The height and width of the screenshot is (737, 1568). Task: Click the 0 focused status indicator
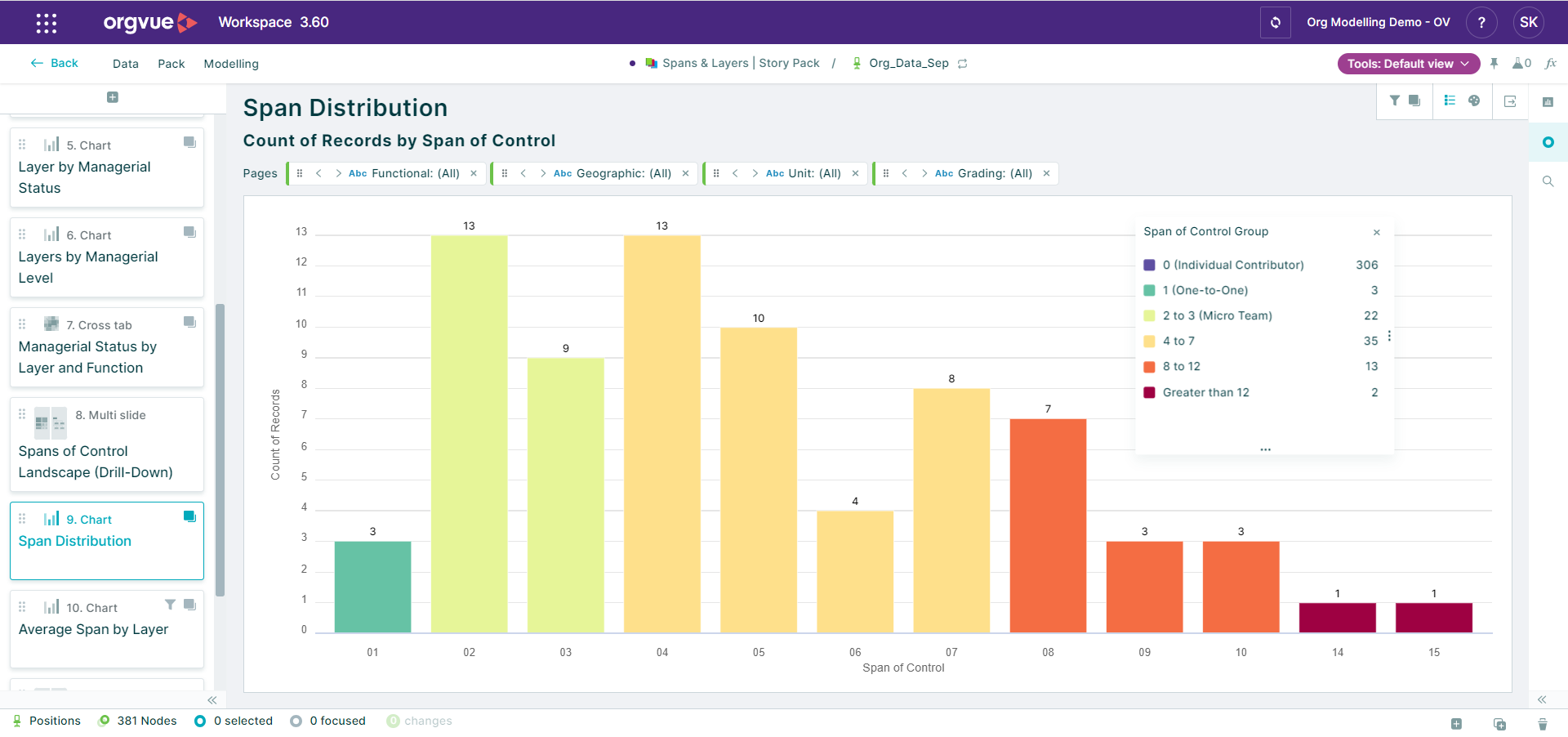328,721
